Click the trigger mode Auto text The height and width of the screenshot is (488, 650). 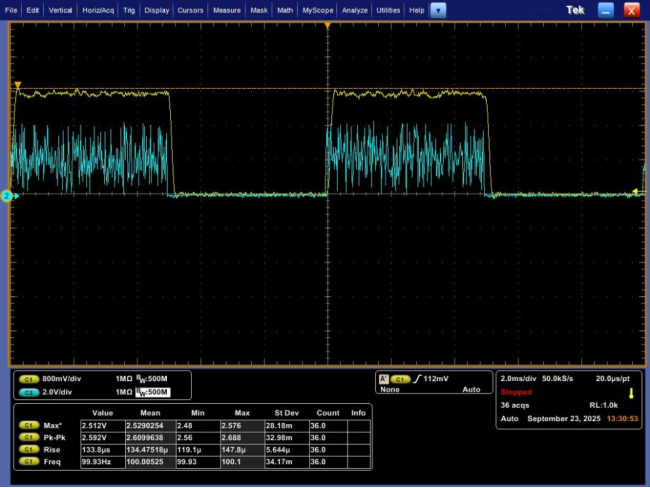tap(471, 390)
